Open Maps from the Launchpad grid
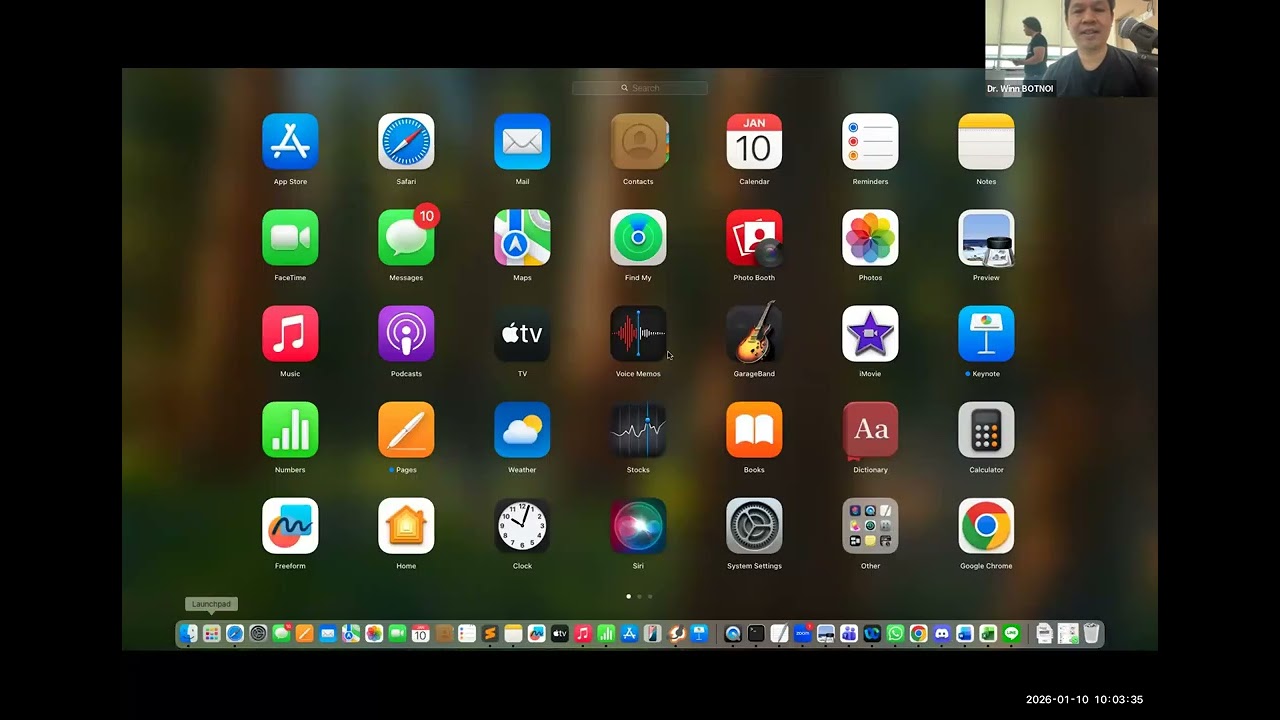Viewport: 1280px width, 720px height. (x=522, y=237)
